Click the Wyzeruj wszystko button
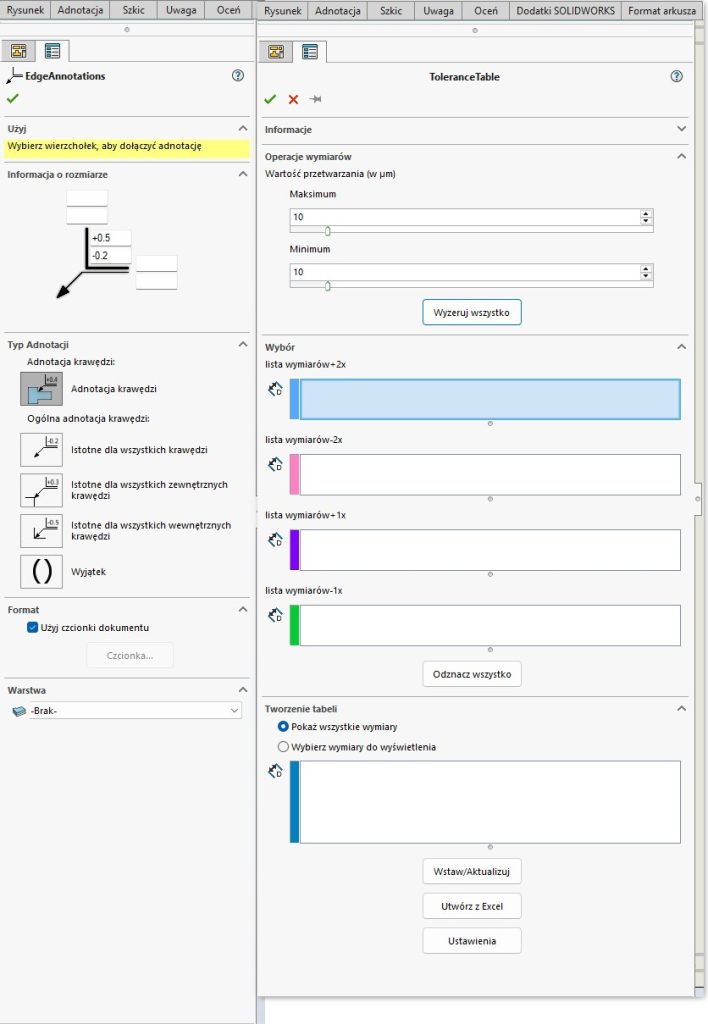Image resolution: width=708 pixels, height=1024 pixels. click(x=472, y=312)
